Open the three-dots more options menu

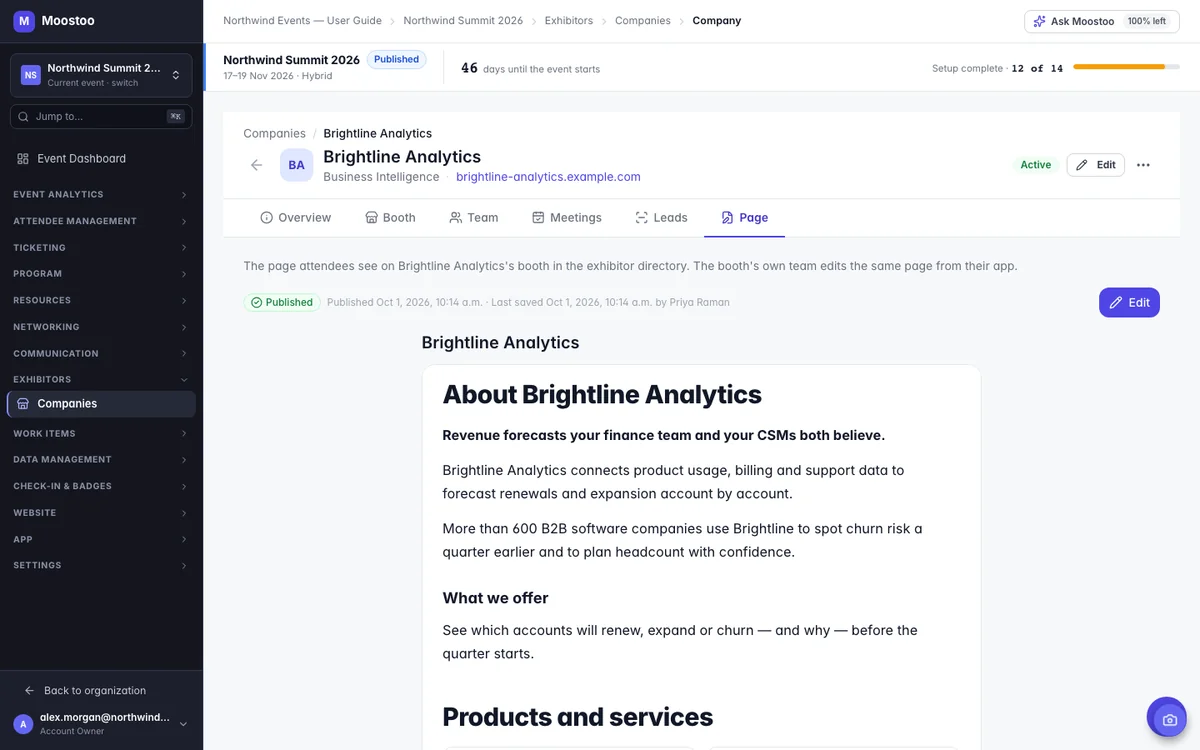(x=1143, y=165)
